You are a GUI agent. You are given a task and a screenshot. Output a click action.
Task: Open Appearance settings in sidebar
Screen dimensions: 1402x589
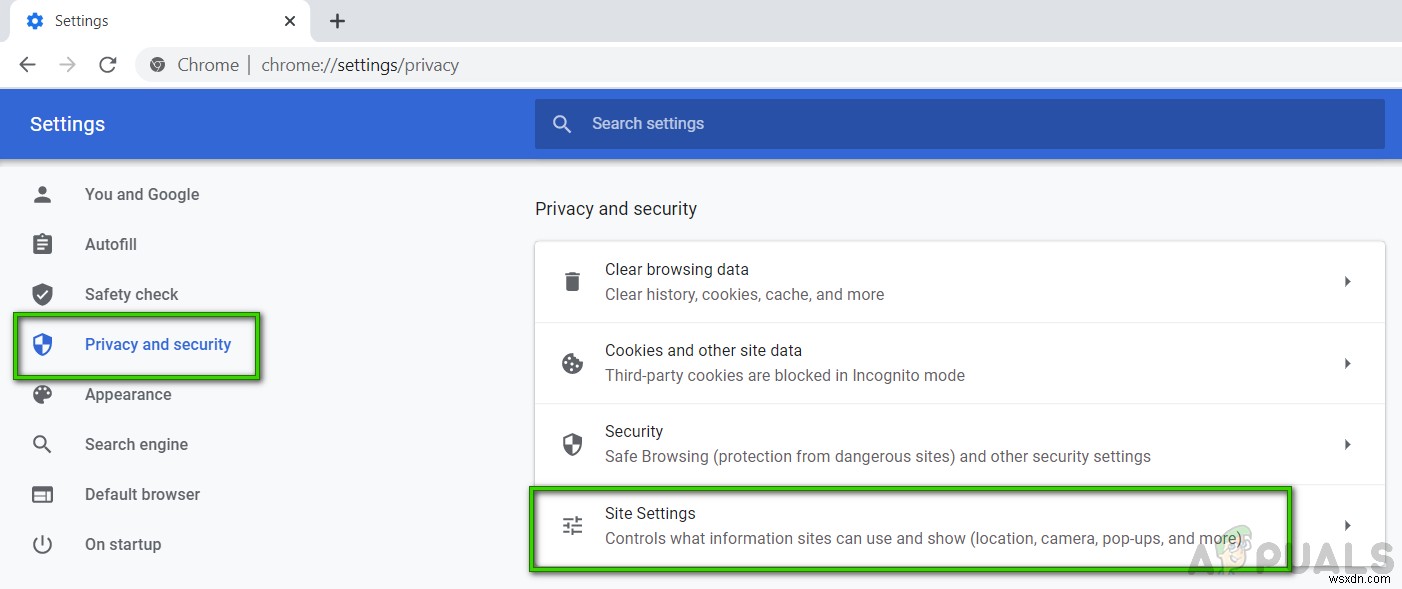pos(128,395)
